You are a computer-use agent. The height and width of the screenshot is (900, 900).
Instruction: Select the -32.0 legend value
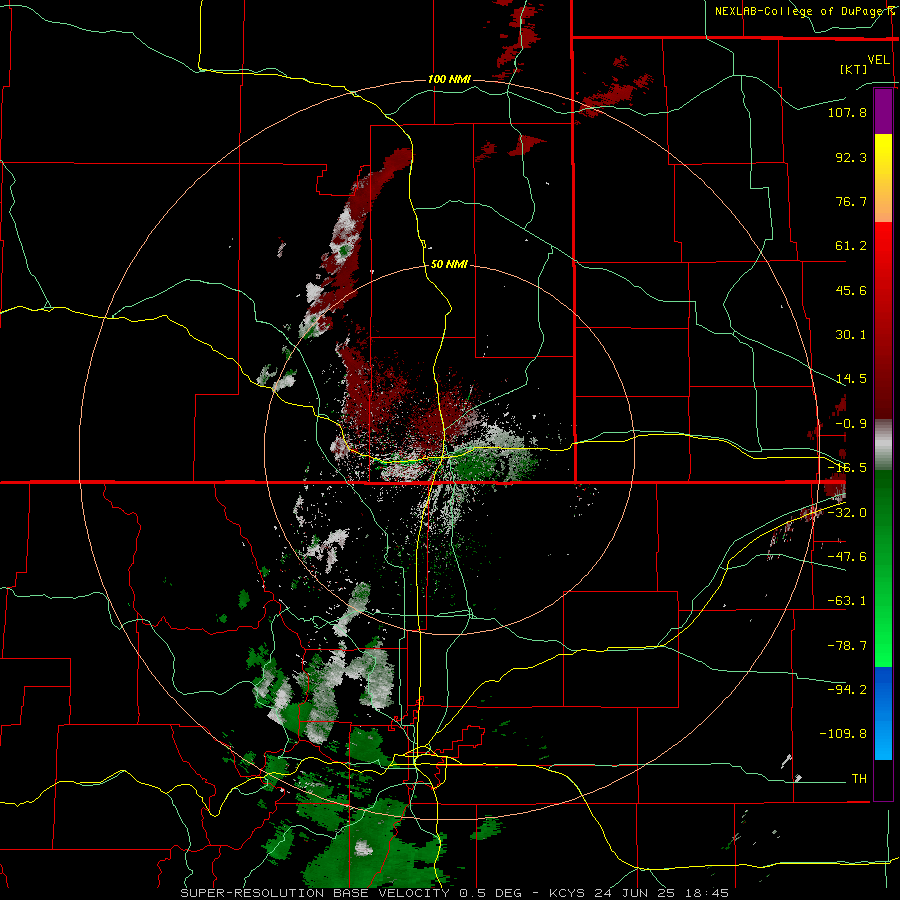click(x=847, y=513)
